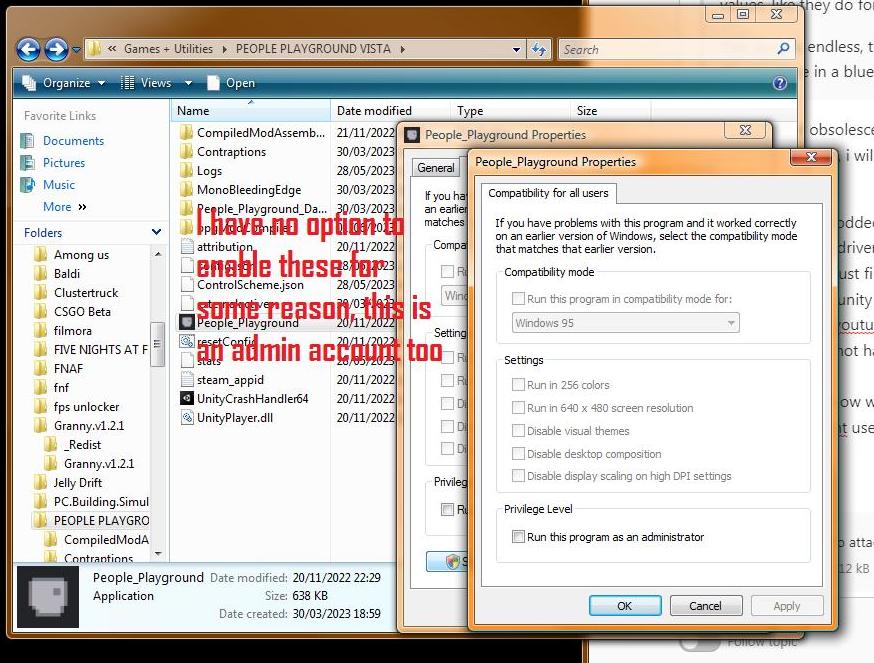Click the Music favorite link icon
874x663 pixels.
(27, 185)
